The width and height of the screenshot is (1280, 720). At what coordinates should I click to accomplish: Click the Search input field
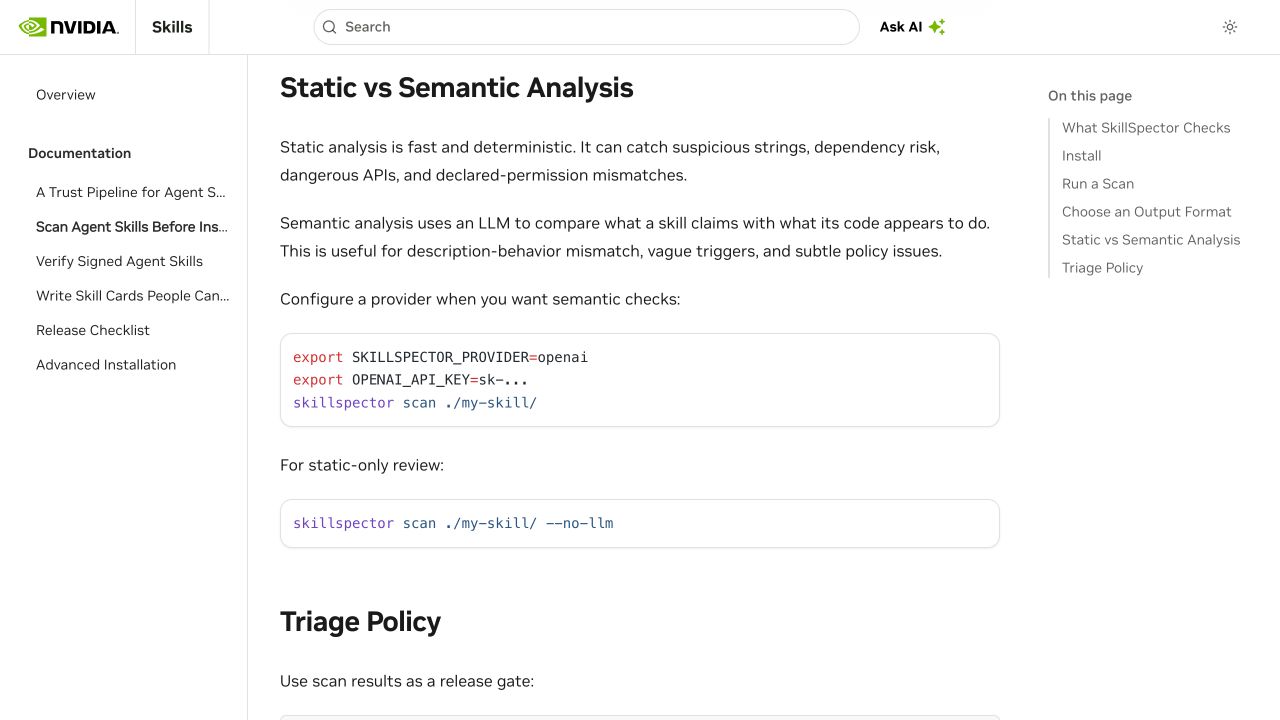point(586,27)
